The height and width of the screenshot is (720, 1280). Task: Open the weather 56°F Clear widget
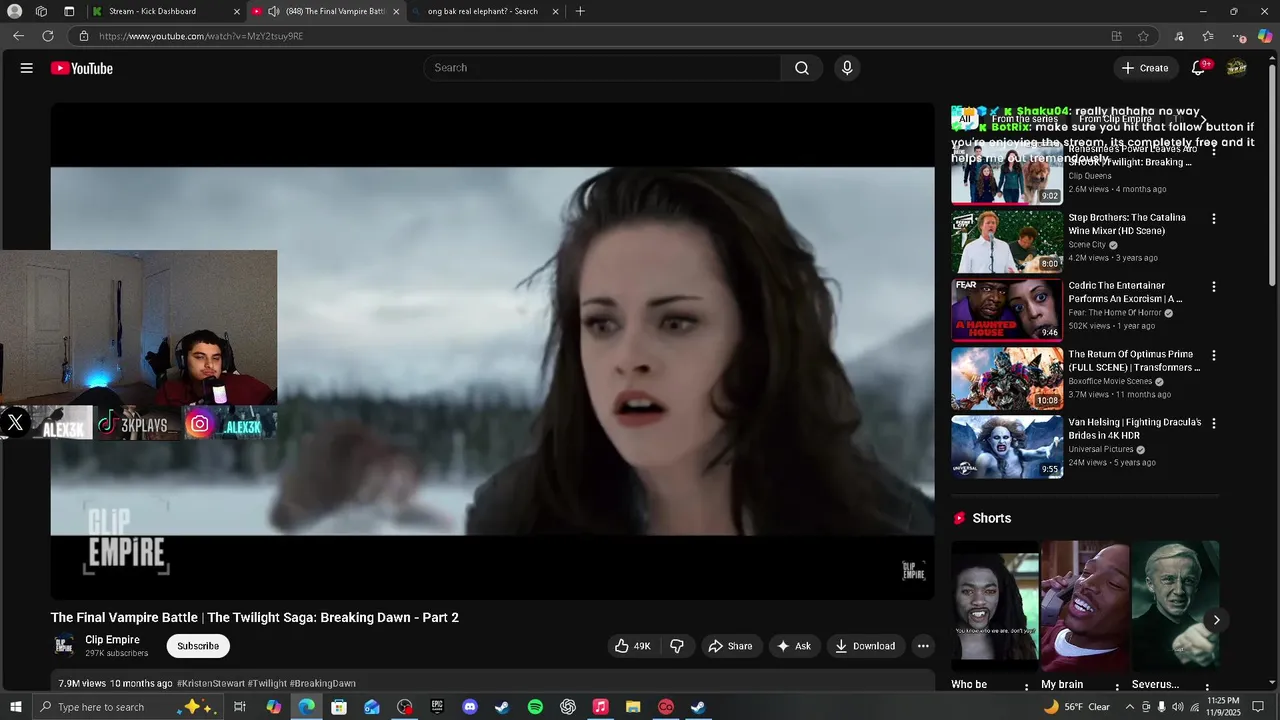[1077, 707]
